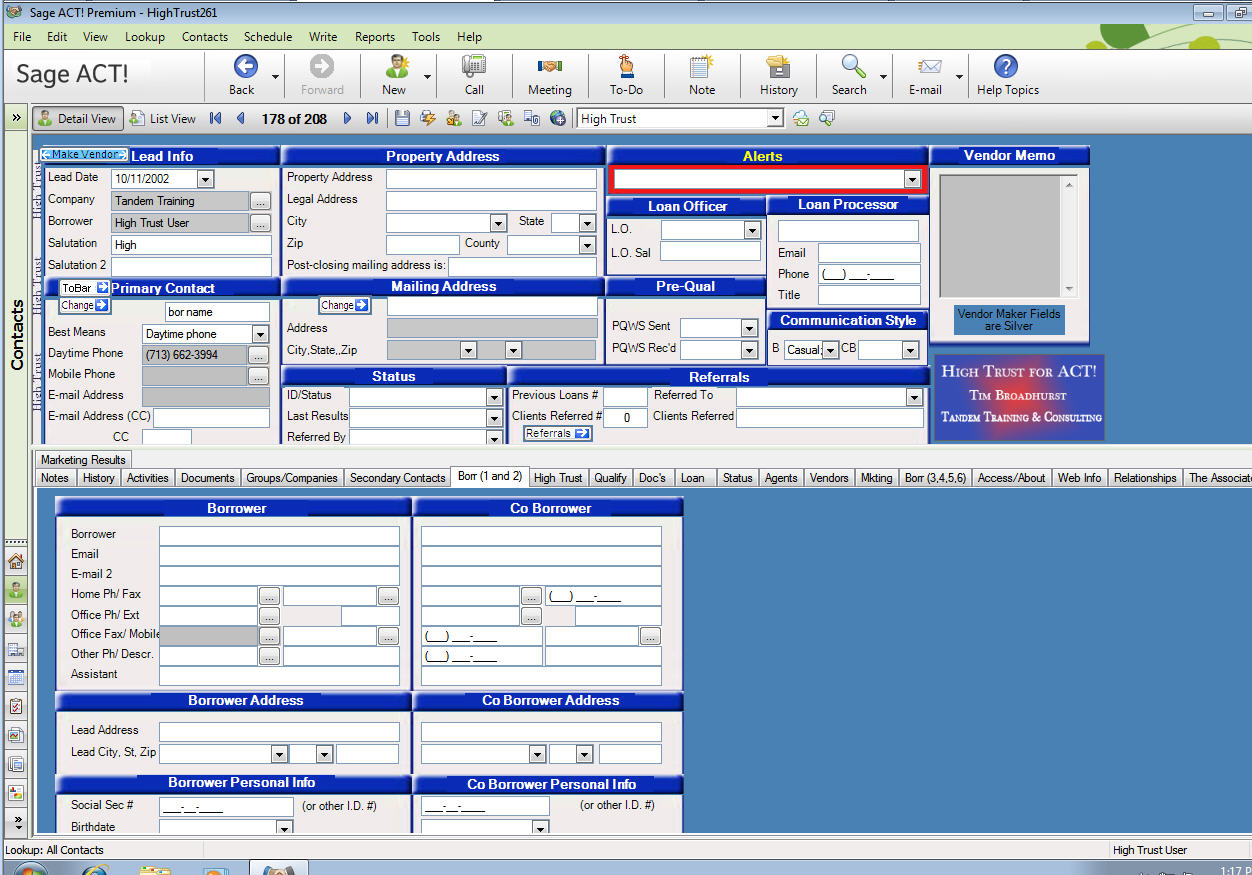Open the High Trust layout dropdown
This screenshot has width=1252, height=875.
click(x=774, y=118)
